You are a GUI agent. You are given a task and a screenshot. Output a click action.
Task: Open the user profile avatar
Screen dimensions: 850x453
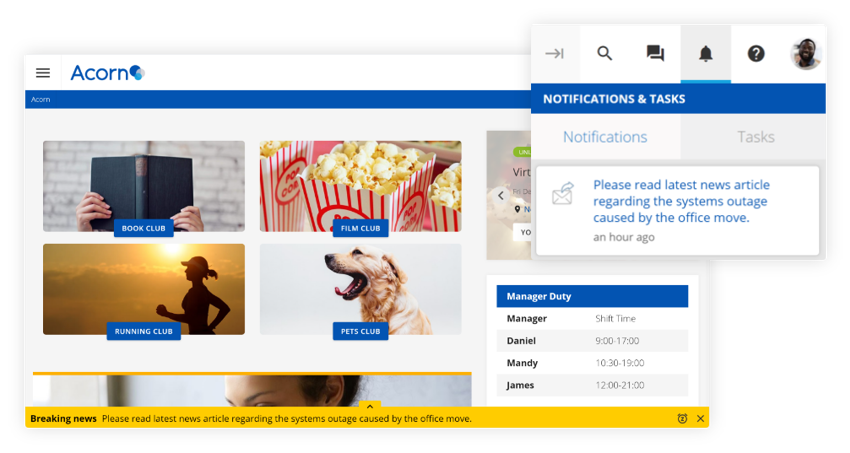pyautogui.click(x=805, y=54)
